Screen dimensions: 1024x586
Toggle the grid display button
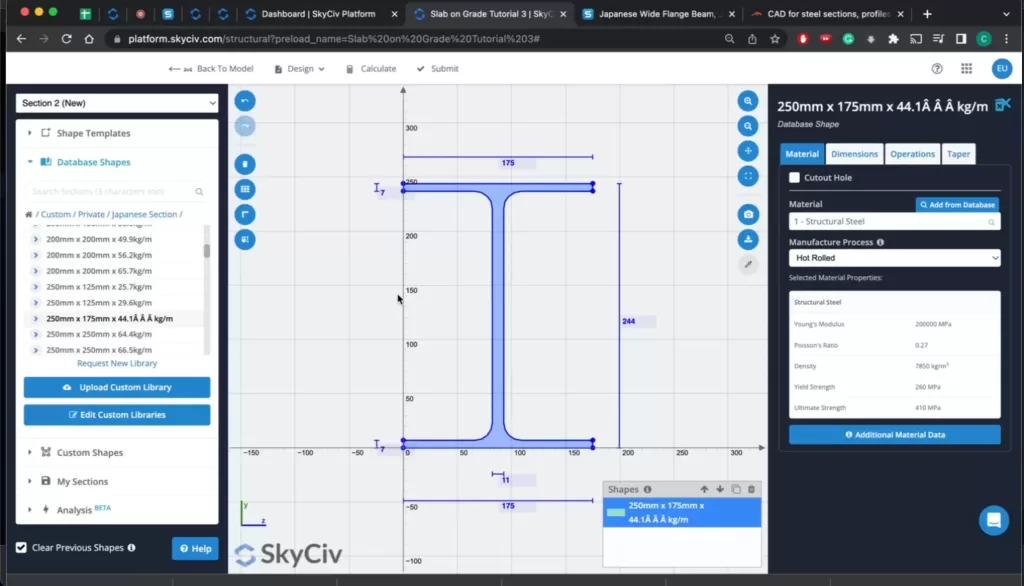pyautogui.click(x=245, y=189)
